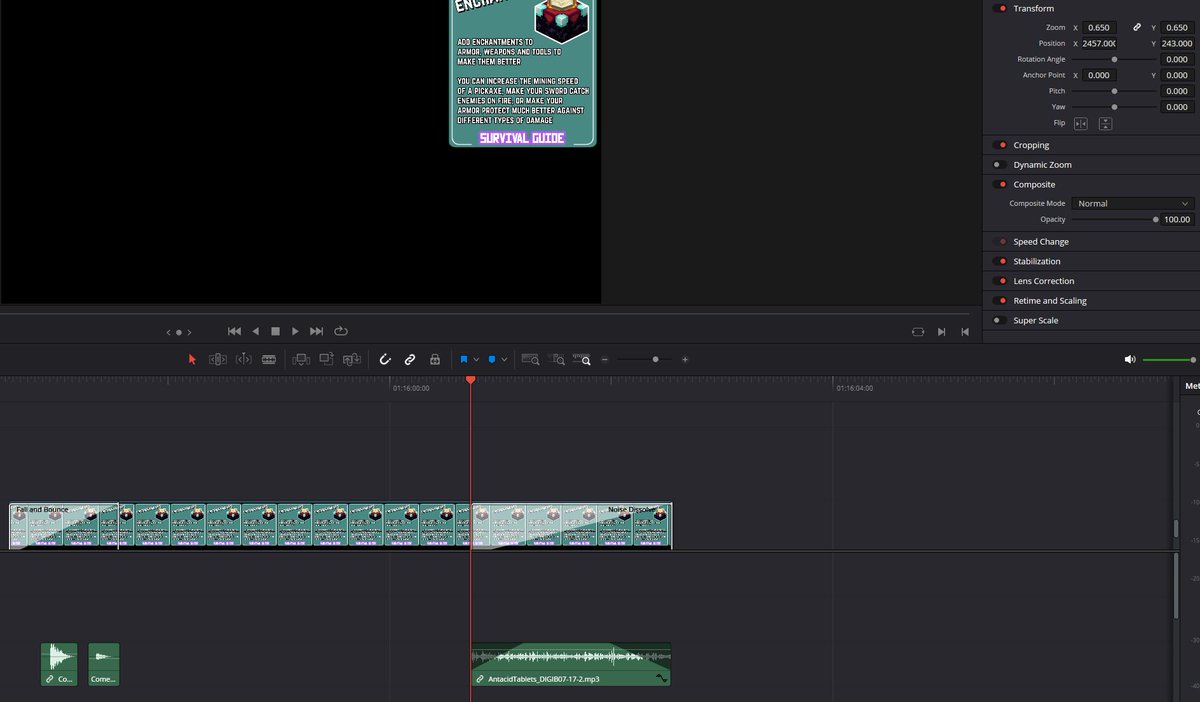Click the Flip vertical icon
The width and height of the screenshot is (1200, 702).
point(1105,124)
